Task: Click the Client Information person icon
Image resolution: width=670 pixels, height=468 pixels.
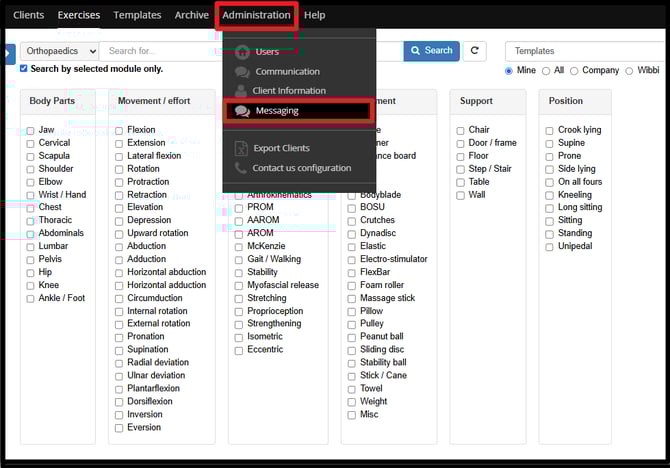Action: 241,91
